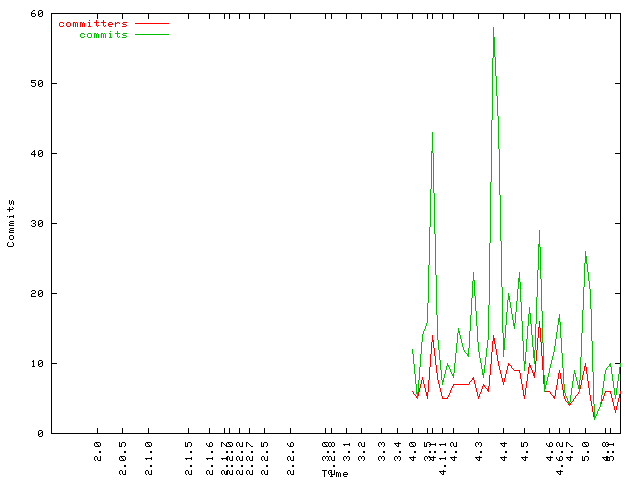
Task: Click the 50 tick label on y-axis
Action: [37, 83]
